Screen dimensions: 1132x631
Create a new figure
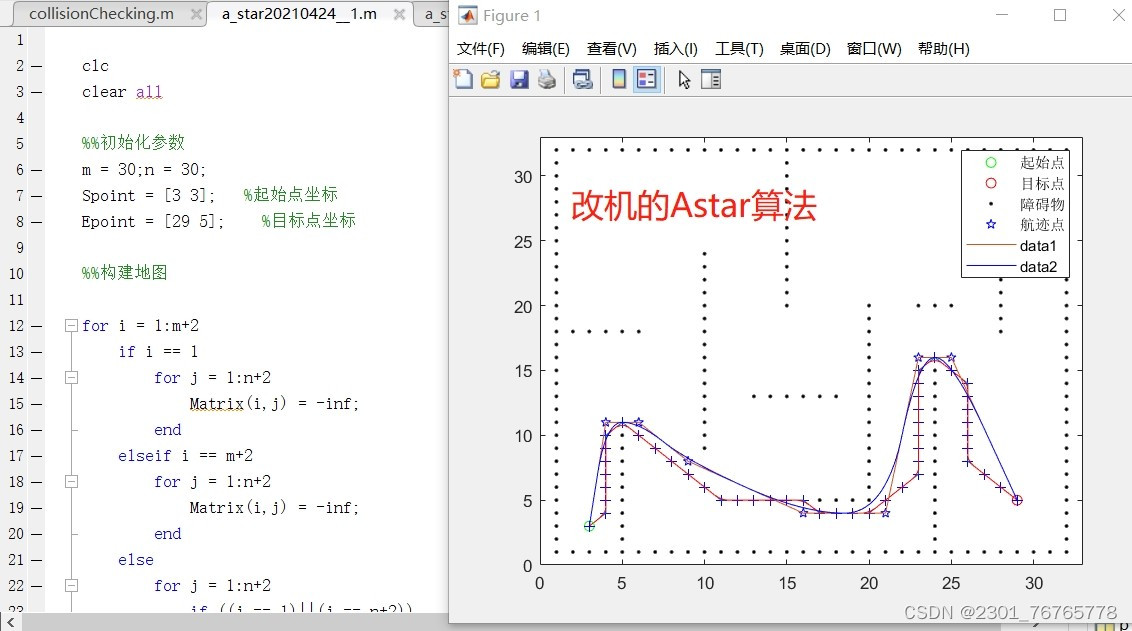coord(463,79)
